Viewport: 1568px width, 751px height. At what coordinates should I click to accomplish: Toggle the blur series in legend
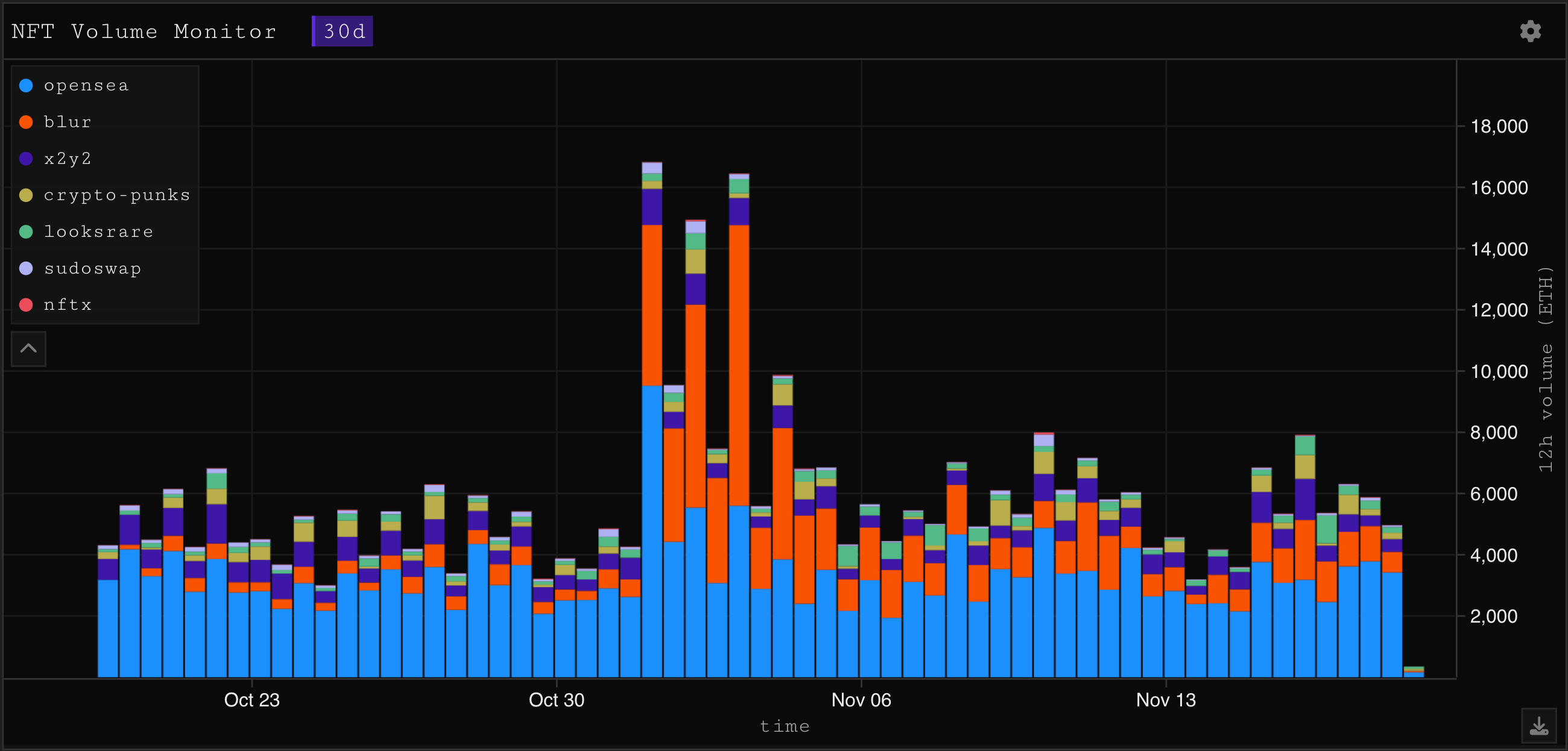pos(68,122)
